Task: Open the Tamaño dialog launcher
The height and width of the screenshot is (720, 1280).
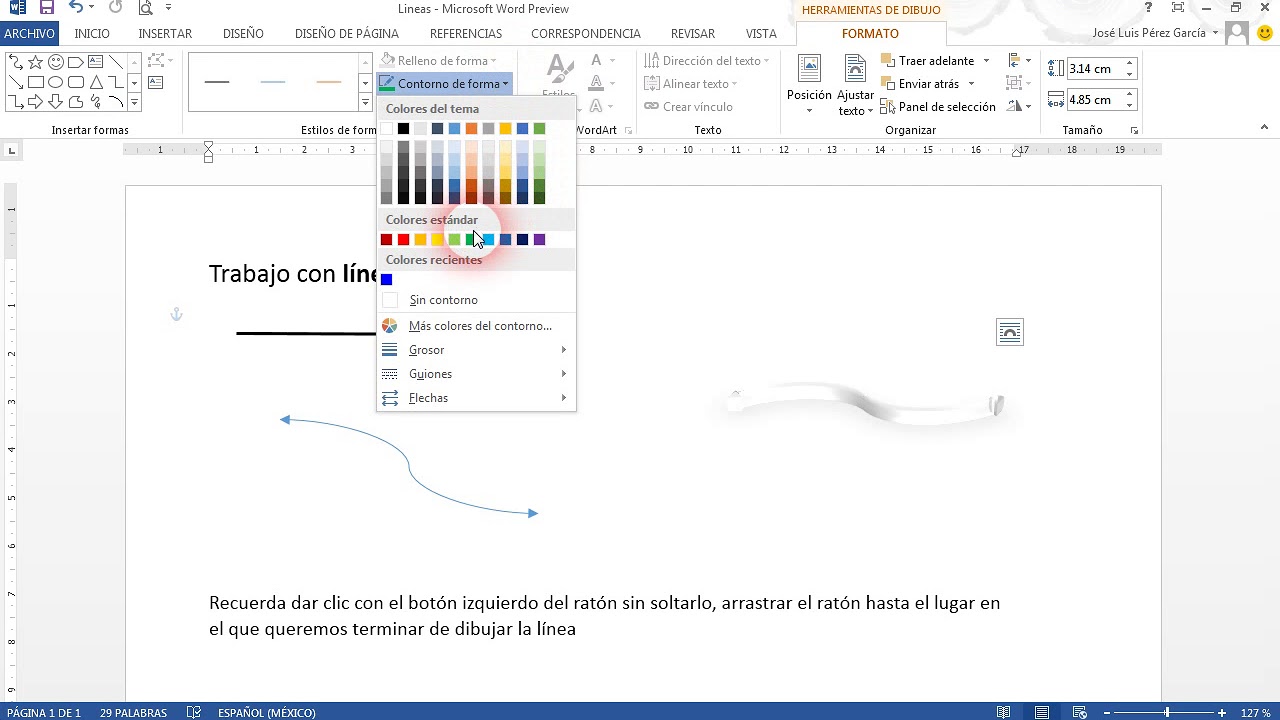Action: point(1135,131)
